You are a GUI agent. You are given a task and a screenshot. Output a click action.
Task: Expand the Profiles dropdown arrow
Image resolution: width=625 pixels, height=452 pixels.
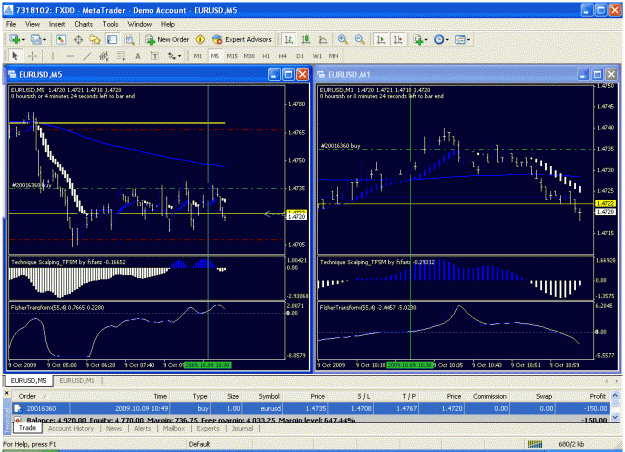click(x=44, y=40)
